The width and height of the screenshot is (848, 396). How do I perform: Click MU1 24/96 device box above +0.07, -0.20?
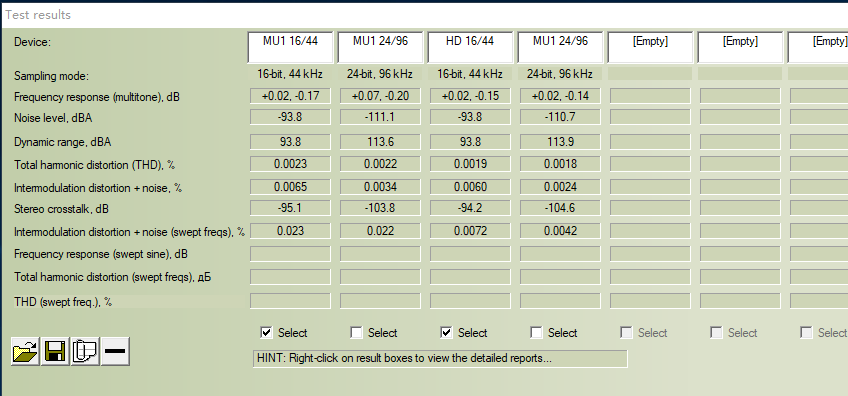coord(380,47)
